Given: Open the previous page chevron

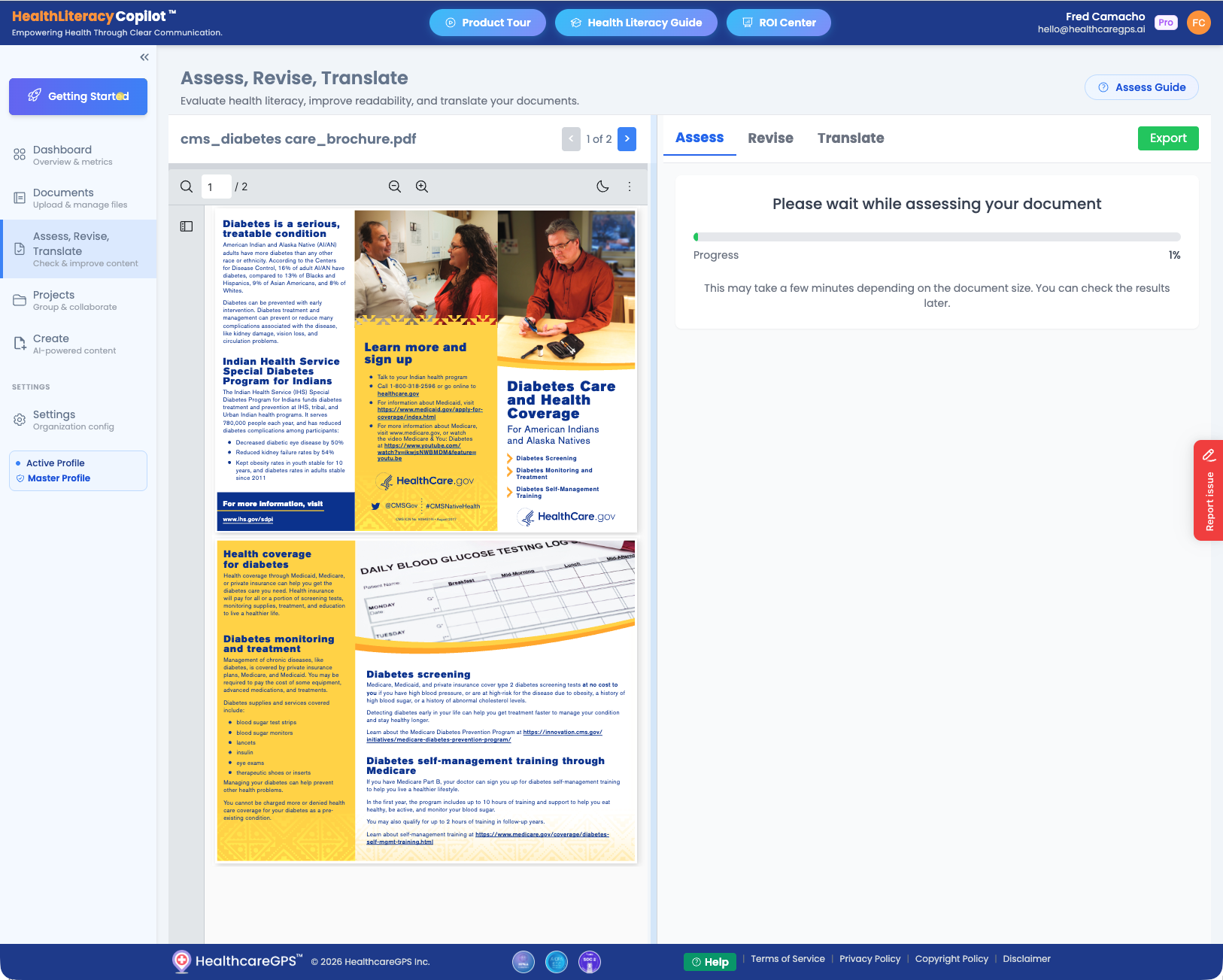Looking at the screenshot, I should (x=571, y=138).
